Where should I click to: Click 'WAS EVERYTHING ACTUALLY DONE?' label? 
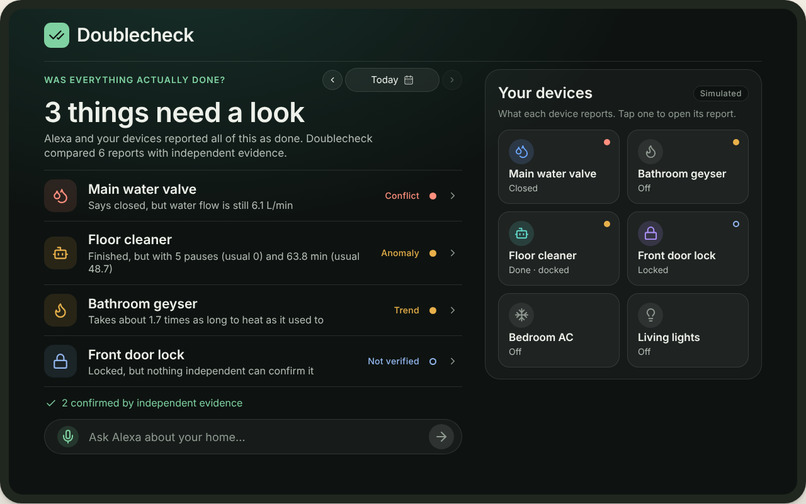135,80
